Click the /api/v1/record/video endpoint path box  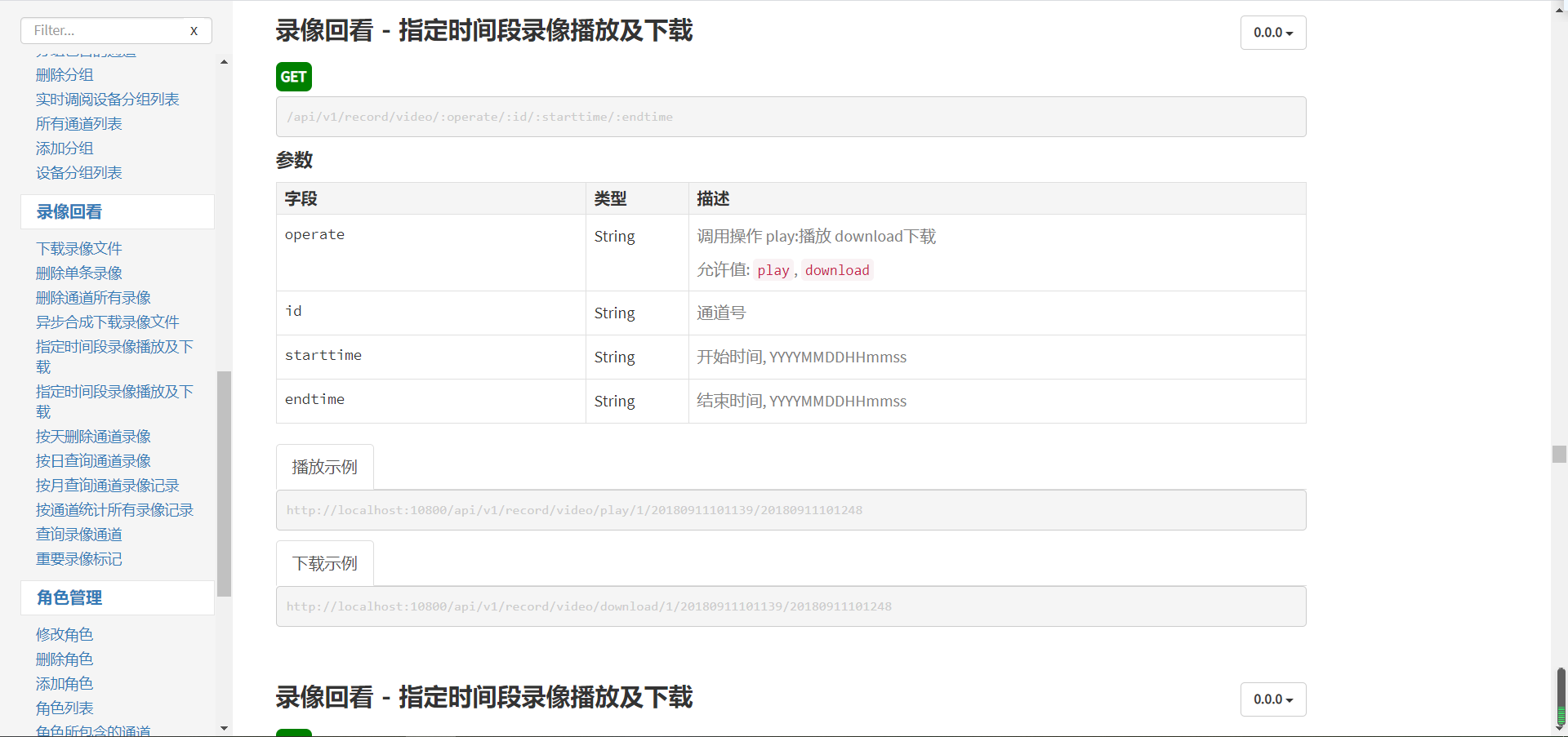(x=791, y=117)
